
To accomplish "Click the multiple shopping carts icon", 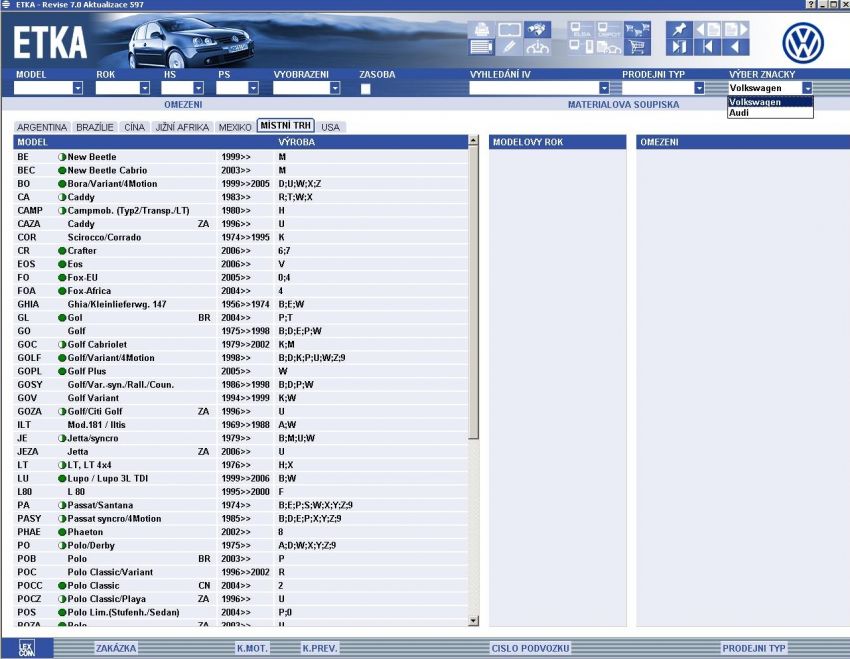I will [637, 29].
